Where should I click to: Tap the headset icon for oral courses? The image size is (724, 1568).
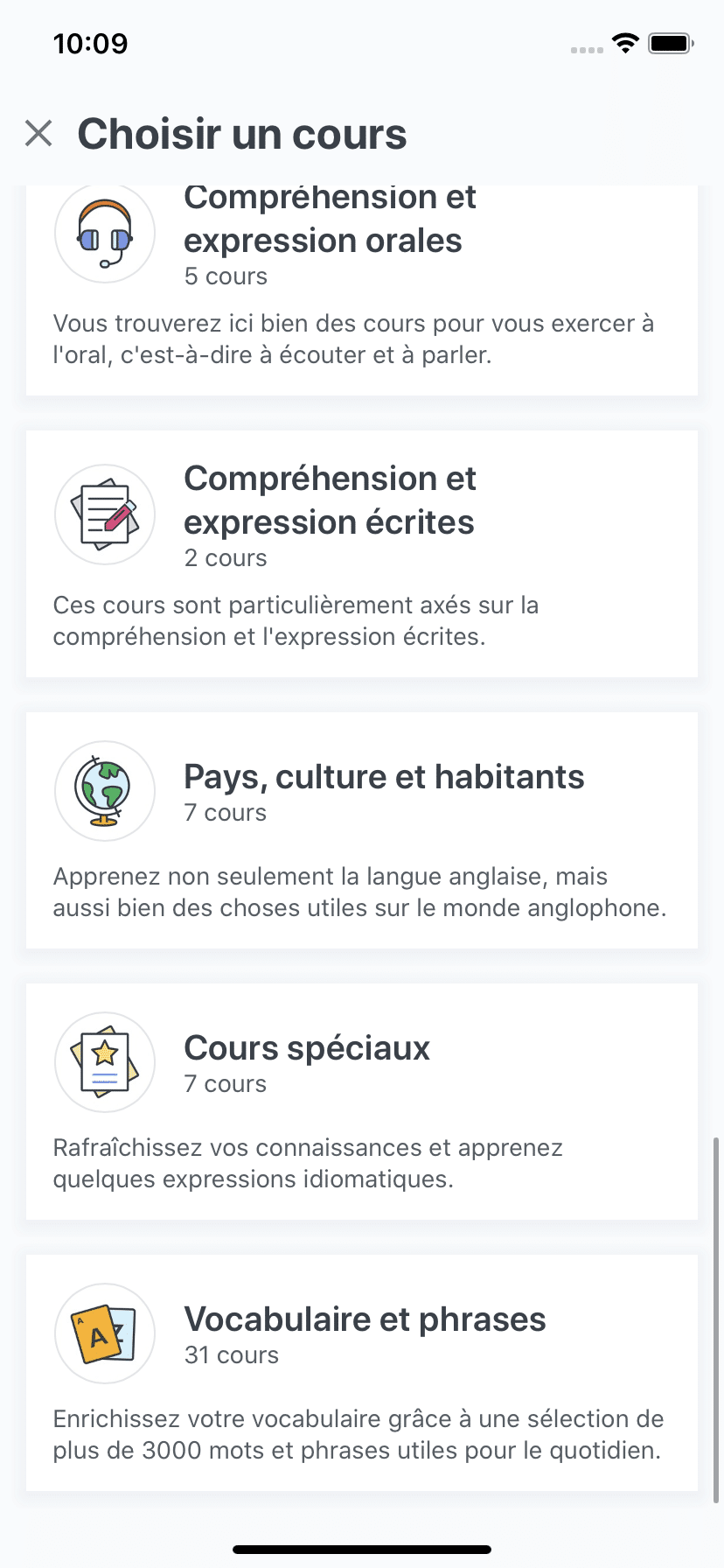(105, 233)
